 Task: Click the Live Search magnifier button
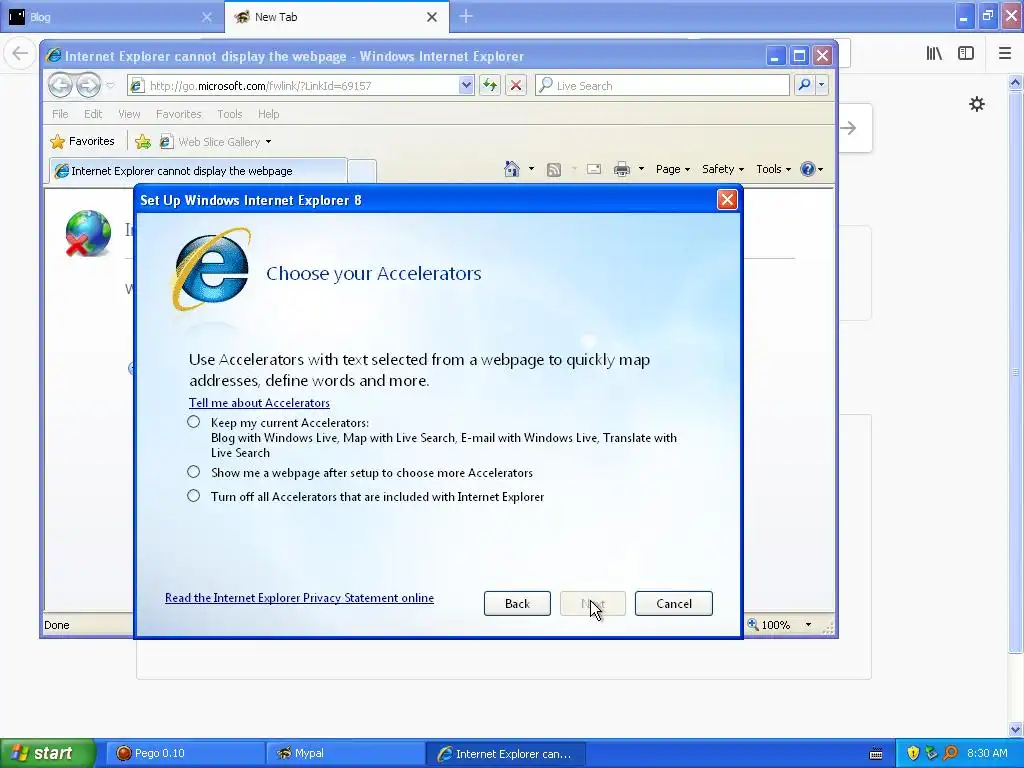[x=804, y=85]
